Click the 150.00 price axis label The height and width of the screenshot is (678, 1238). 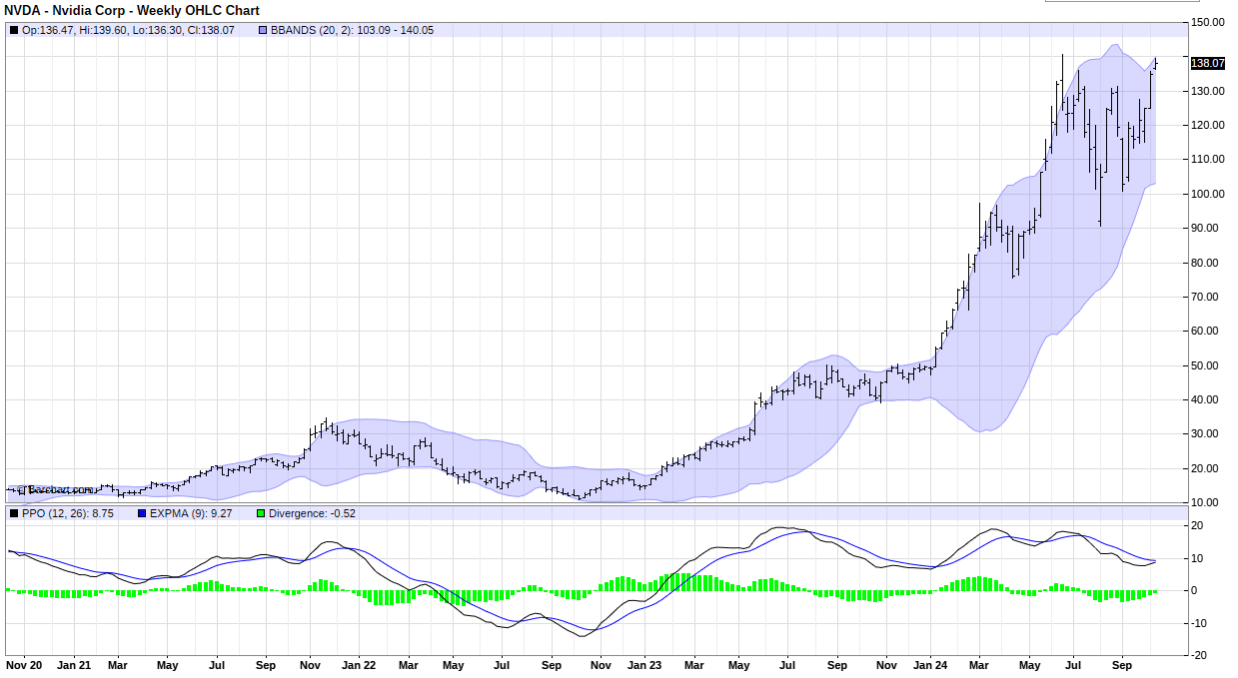click(1208, 22)
